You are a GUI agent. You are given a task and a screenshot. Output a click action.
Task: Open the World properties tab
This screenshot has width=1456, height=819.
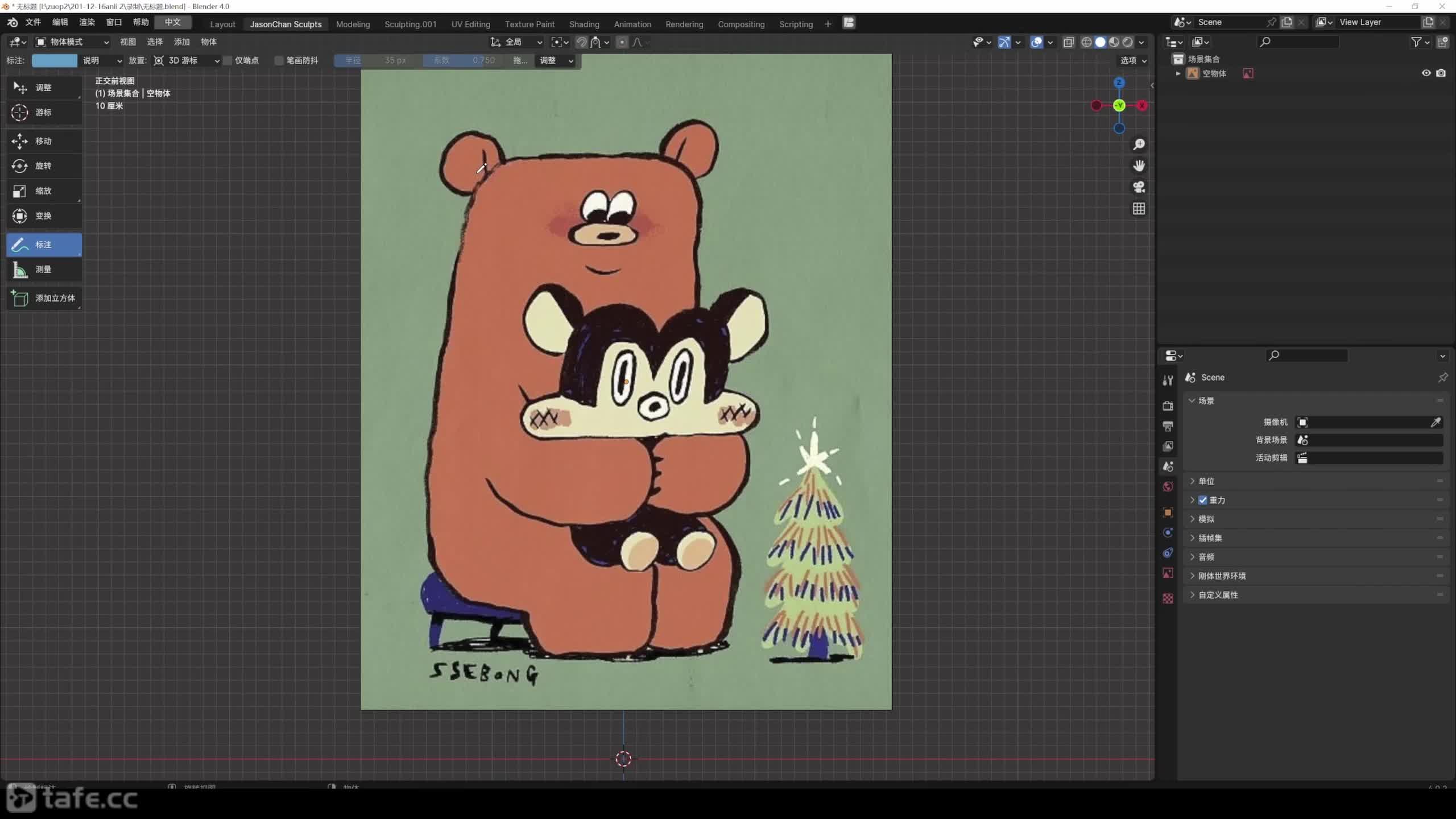[x=1168, y=487]
